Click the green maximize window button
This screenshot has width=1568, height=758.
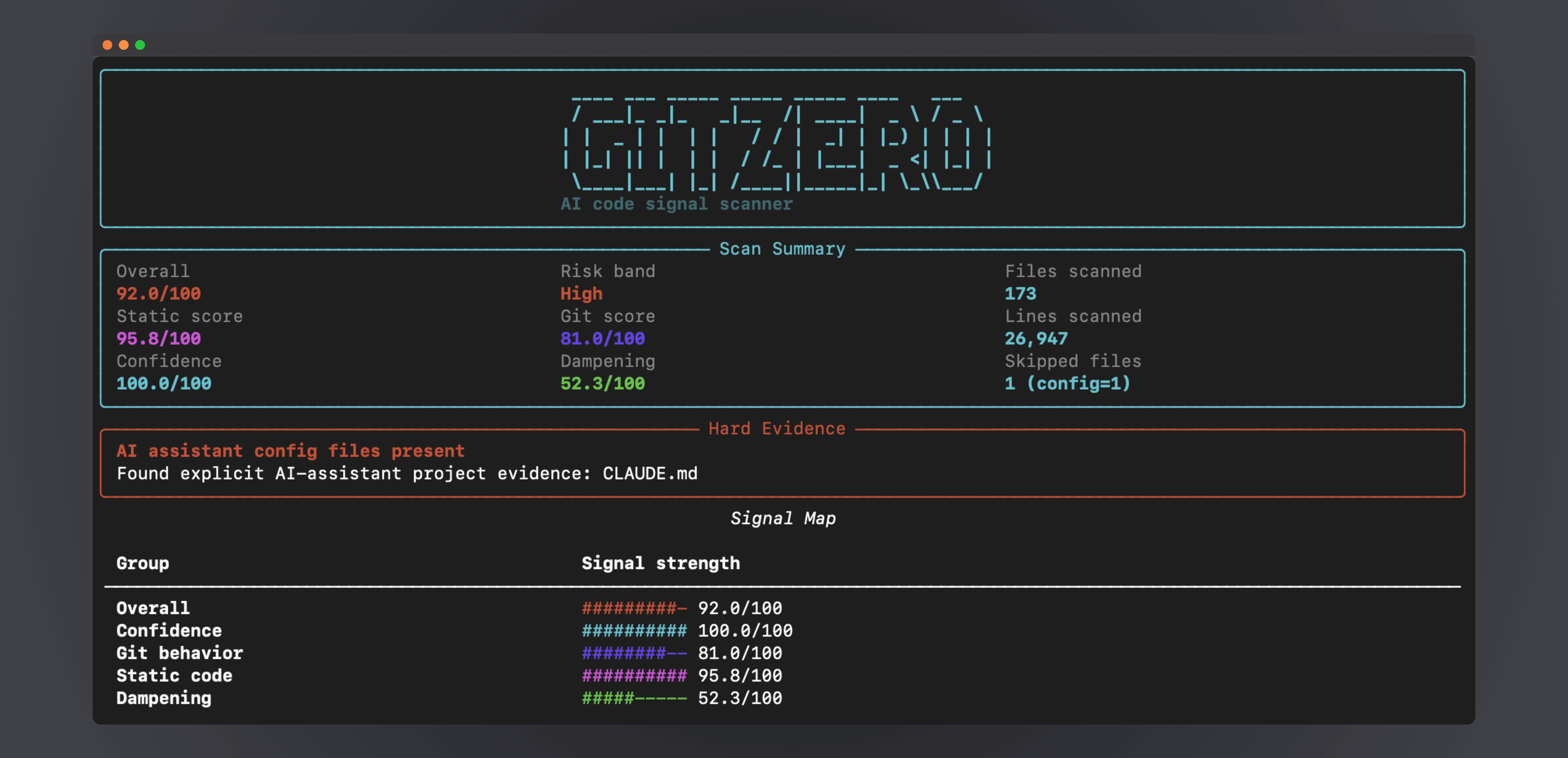pyautogui.click(x=140, y=45)
